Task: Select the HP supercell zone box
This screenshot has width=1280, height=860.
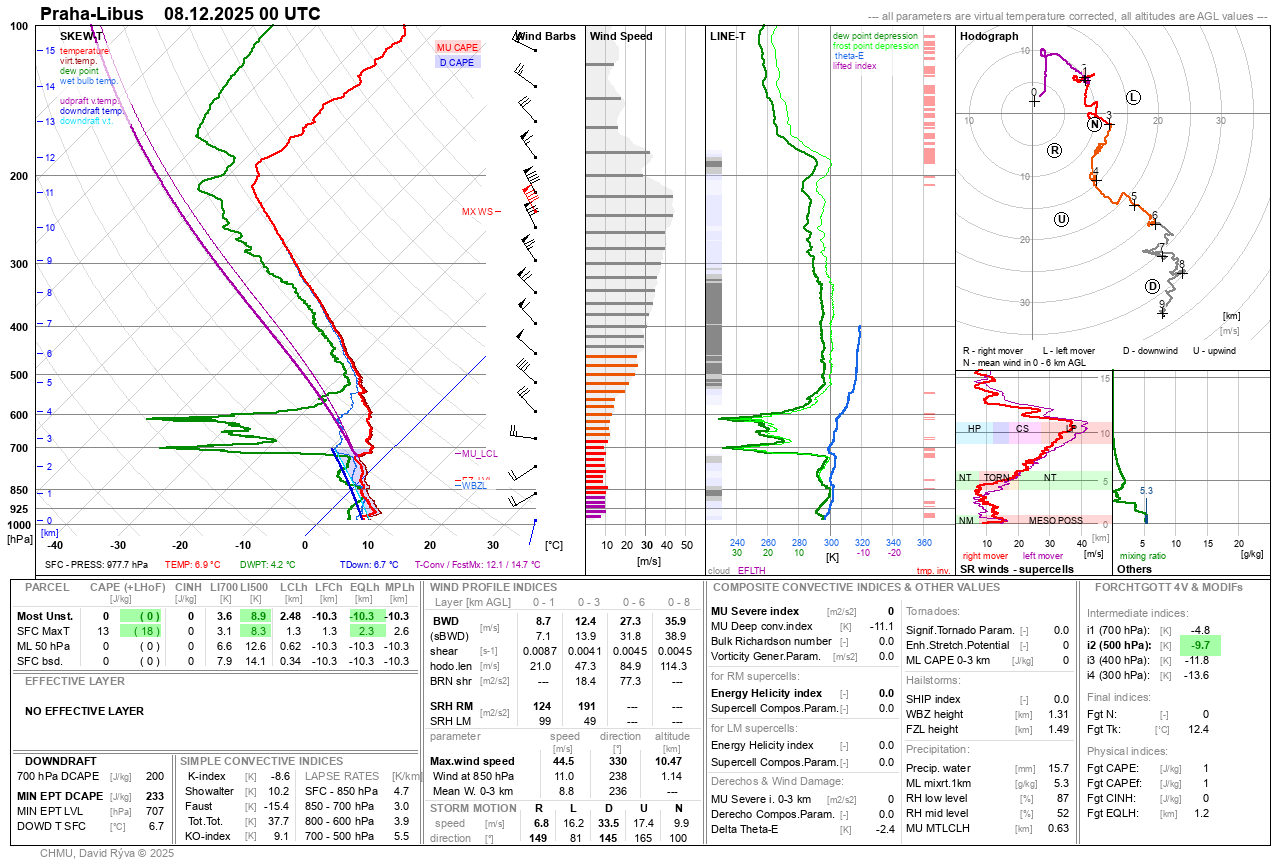Action: (974, 429)
